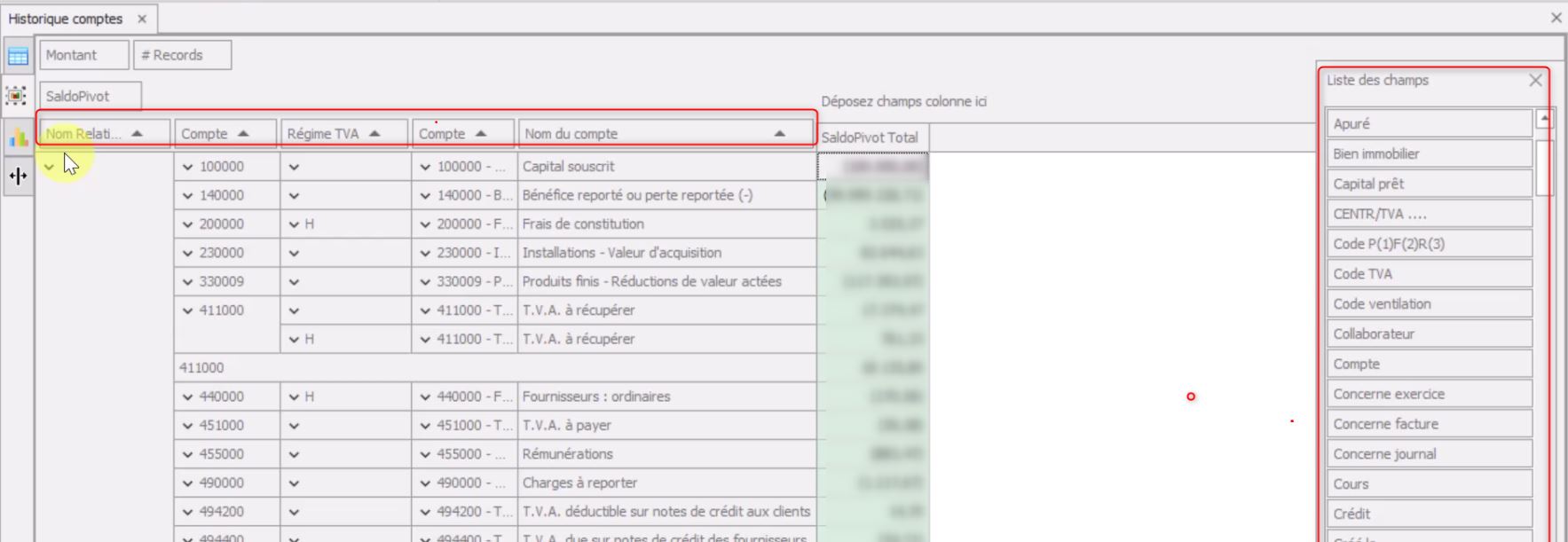
Task: Close the Liste des champs panel
Action: pyautogui.click(x=1535, y=81)
